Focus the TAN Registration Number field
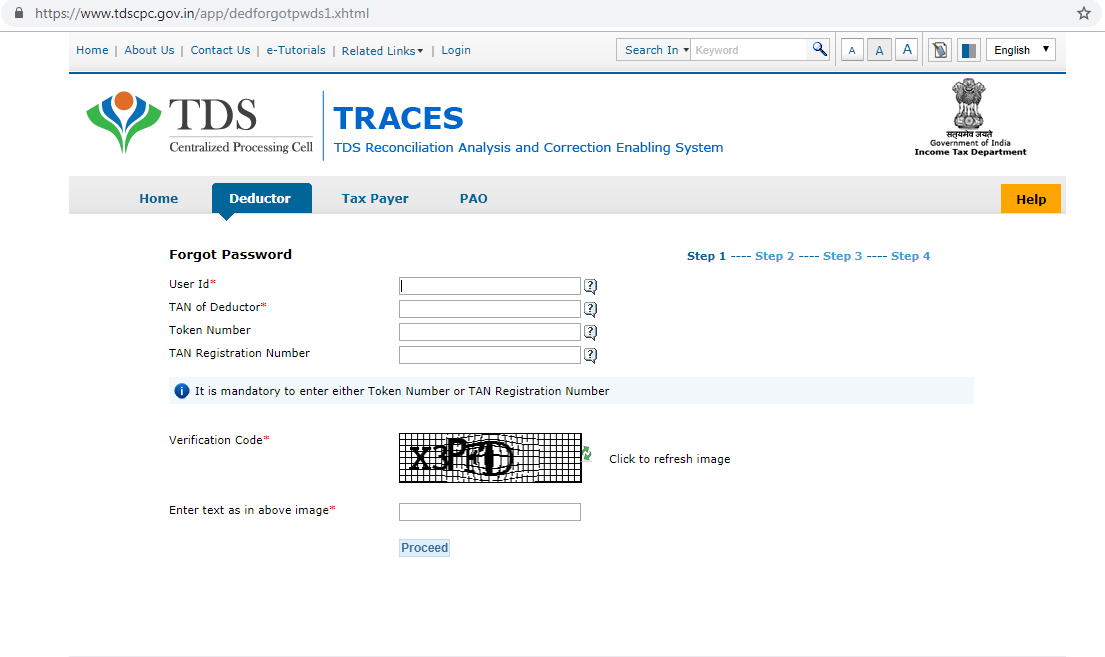The height and width of the screenshot is (657, 1105). (x=490, y=355)
